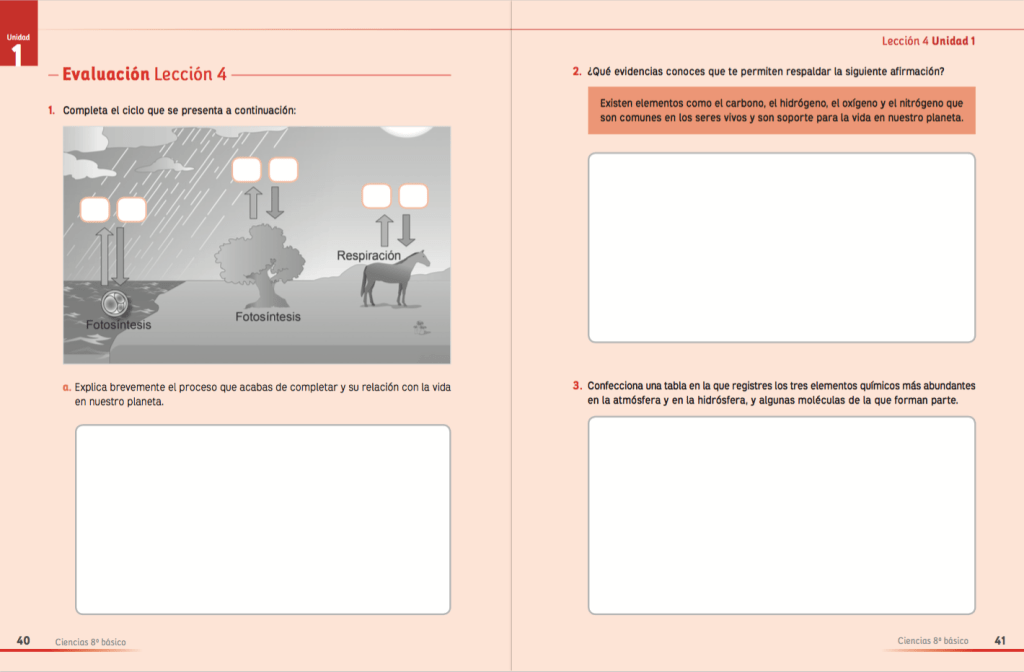Click the up arrow above the tree
The image size is (1024, 672).
coord(254,202)
